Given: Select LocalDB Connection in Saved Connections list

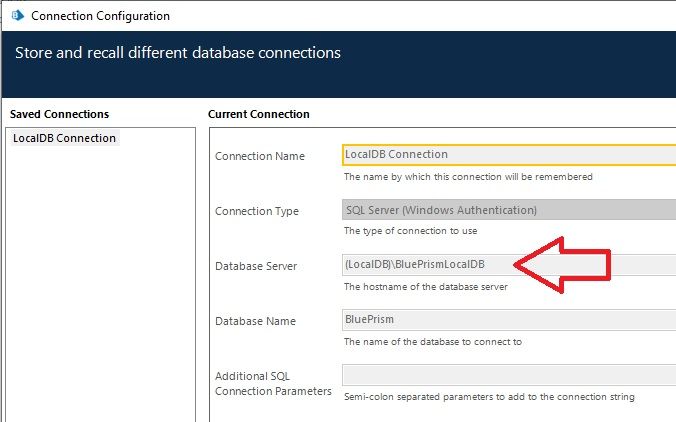Looking at the screenshot, I should coord(64,138).
